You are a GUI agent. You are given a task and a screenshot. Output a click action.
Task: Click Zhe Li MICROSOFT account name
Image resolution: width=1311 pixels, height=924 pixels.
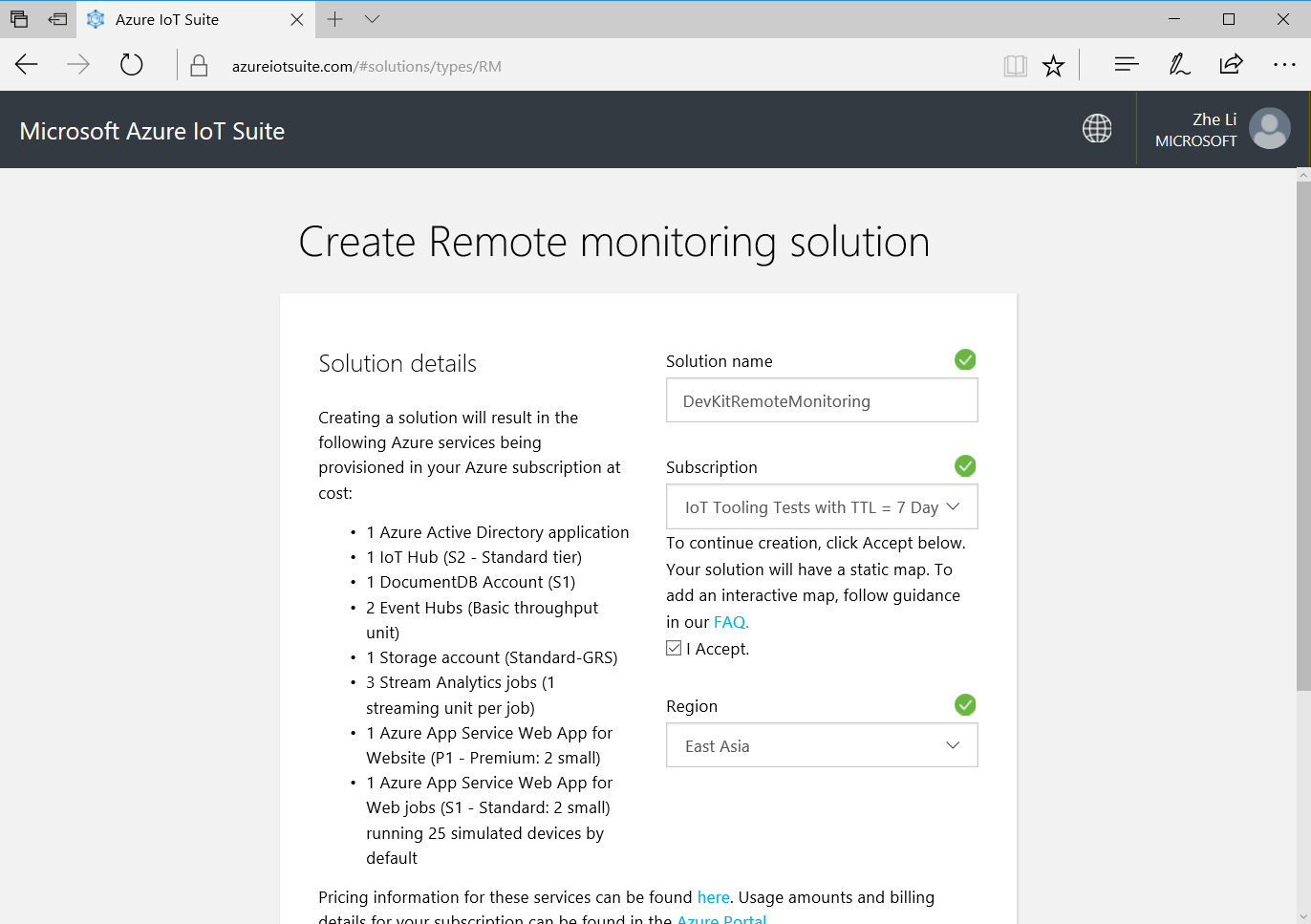(x=1196, y=130)
